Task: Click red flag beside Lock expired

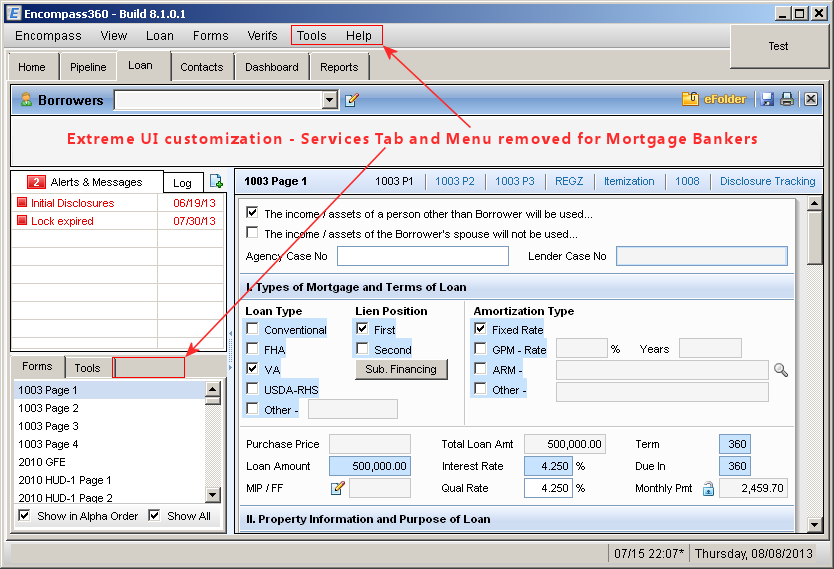Action: [x=22, y=220]
